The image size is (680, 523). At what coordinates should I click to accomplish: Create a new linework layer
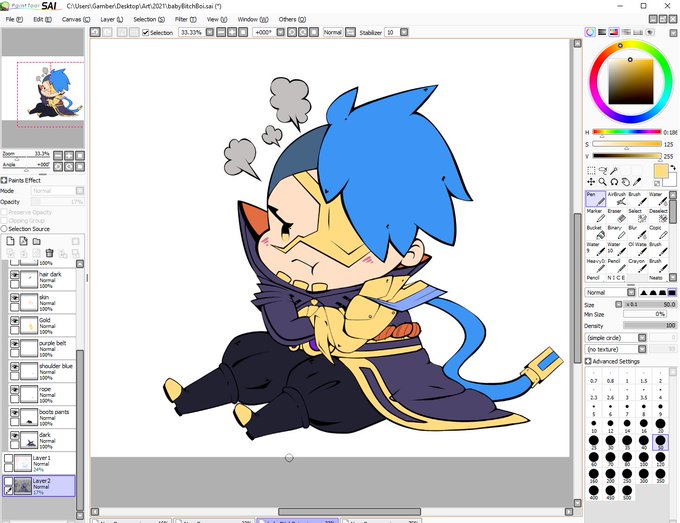(23, 241)
